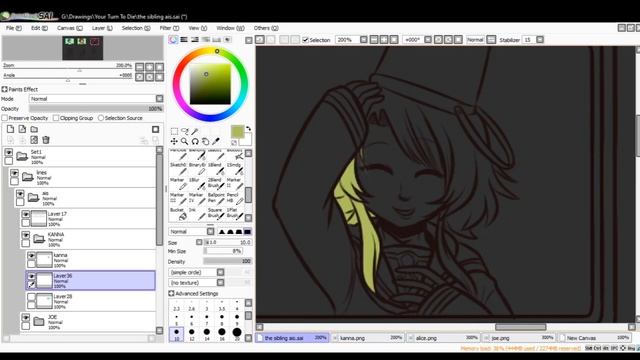Select the rectangular Selection tool
The image size is (640, 360).
(174, 131)
